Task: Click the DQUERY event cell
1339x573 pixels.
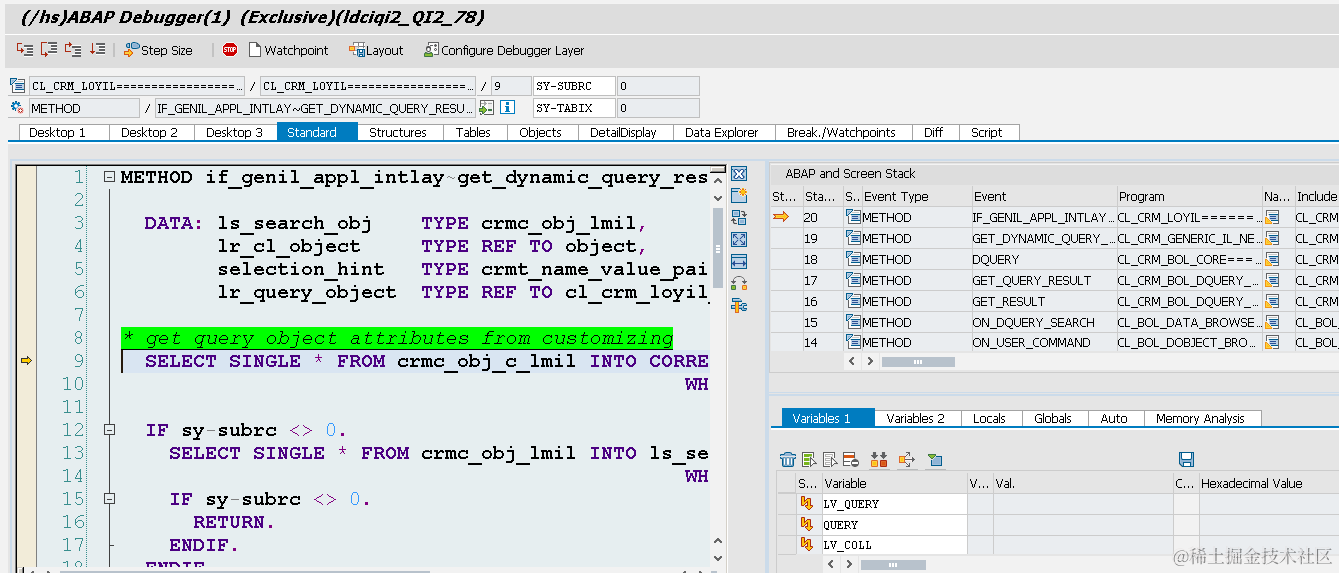Action: point(1043,259)
